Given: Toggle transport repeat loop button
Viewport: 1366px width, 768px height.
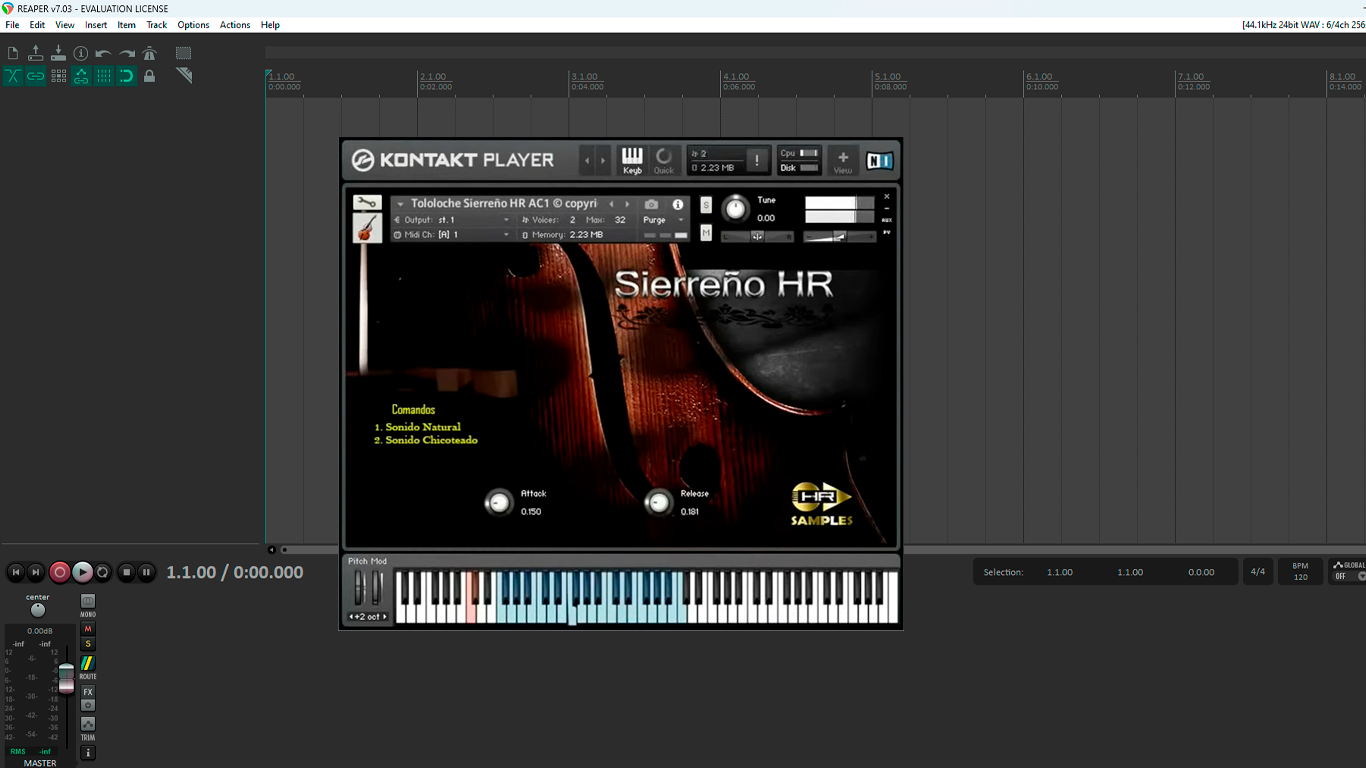Looking at the screenshot, I should pyautogui.click(x=102, y=572).
